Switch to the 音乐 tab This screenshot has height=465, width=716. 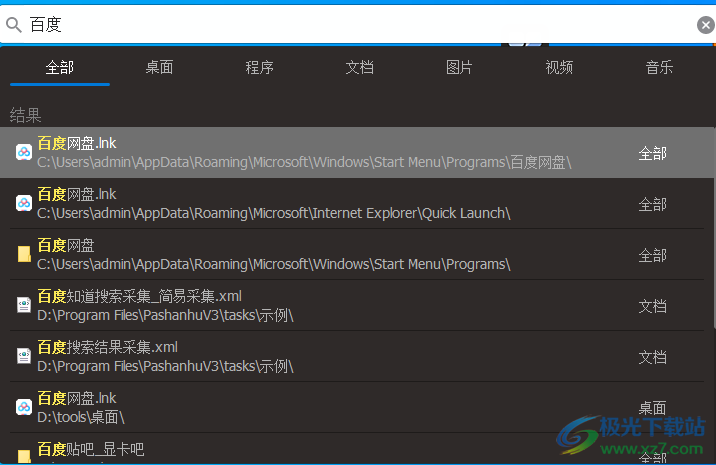tap(659, 68)
